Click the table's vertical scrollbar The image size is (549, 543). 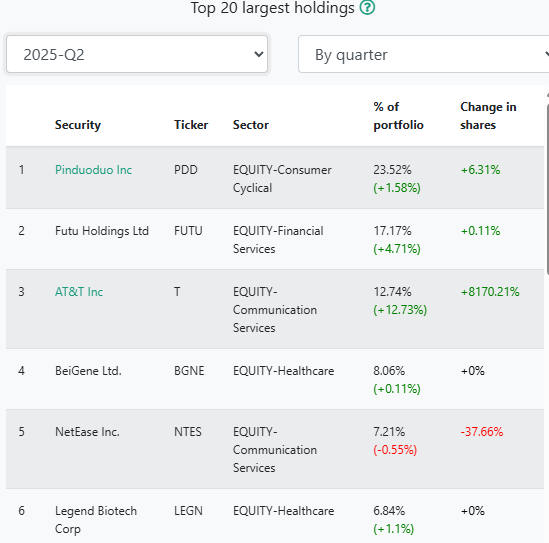(547, 186)
